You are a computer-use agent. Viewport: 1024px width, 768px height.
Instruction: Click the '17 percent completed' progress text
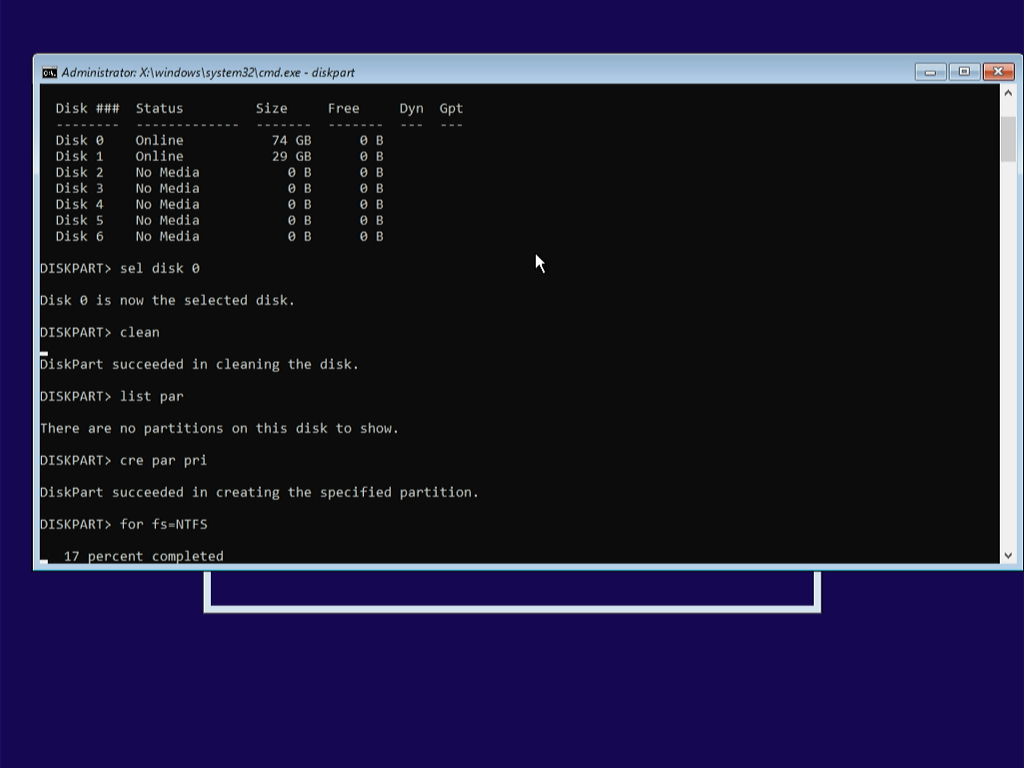coord(144,556)
